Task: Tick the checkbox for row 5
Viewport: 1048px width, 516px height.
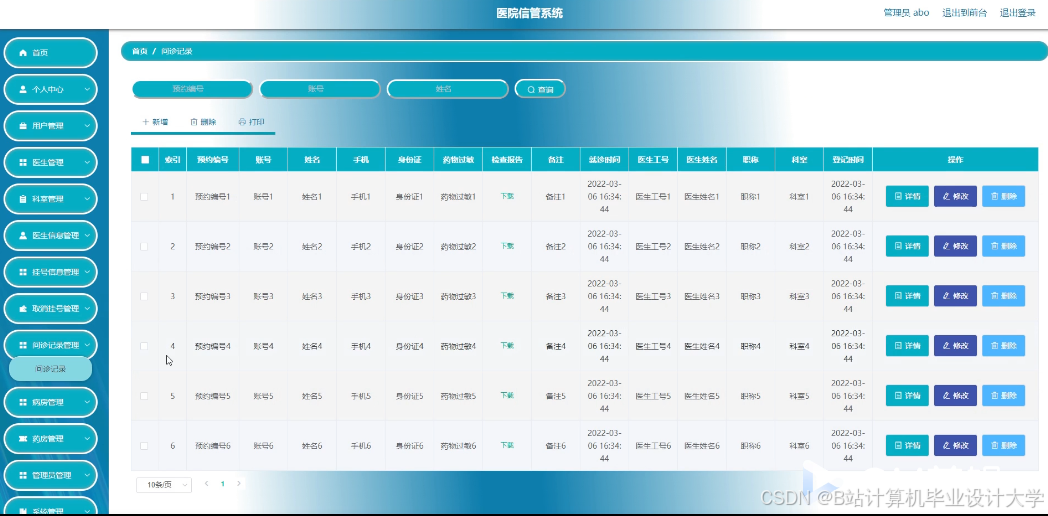Action: click(144, 396)
